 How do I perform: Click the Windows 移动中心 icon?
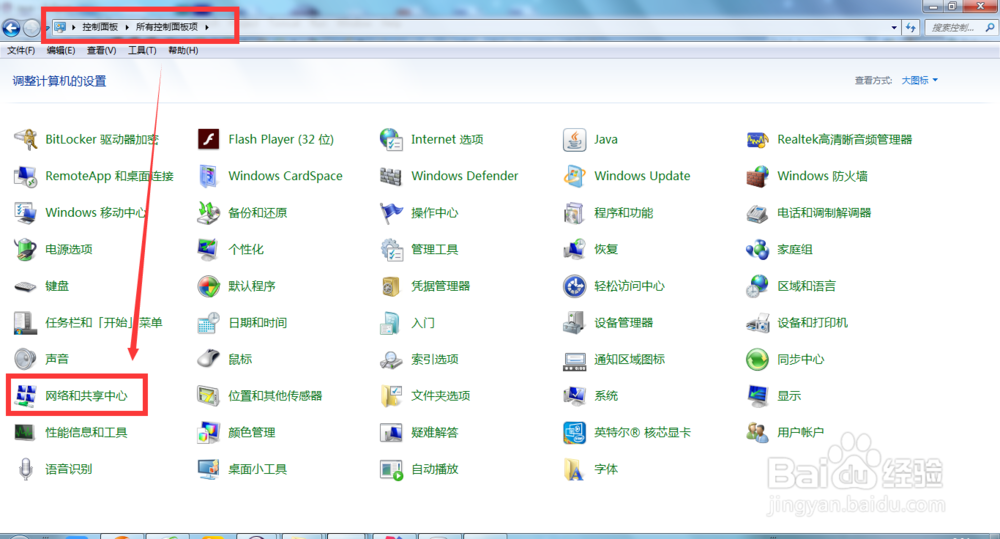[26, 212]
